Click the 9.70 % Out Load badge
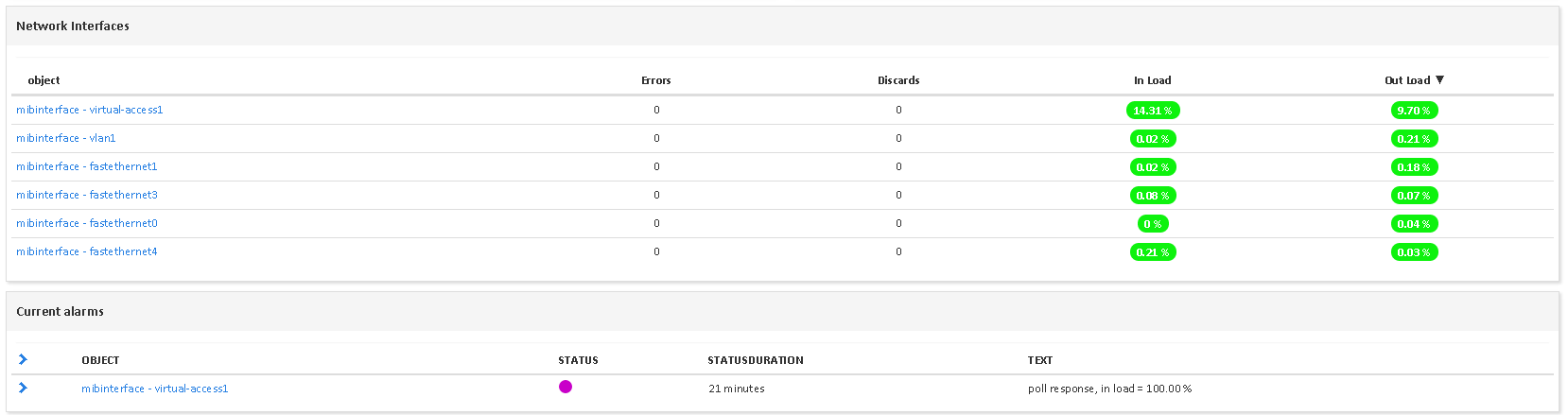The image size is (1568, 415). click(1414, 111)
